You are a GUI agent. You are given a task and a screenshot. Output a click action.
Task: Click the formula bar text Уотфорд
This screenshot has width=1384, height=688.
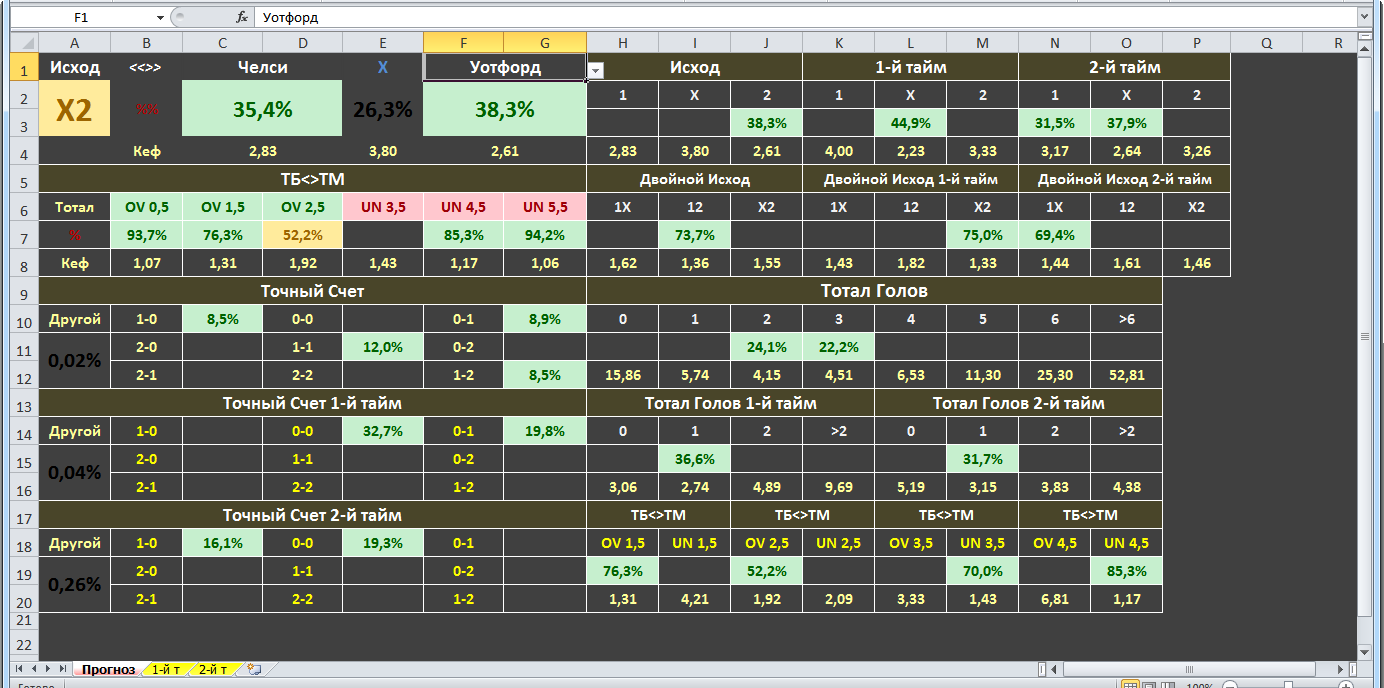click(291, 18)
